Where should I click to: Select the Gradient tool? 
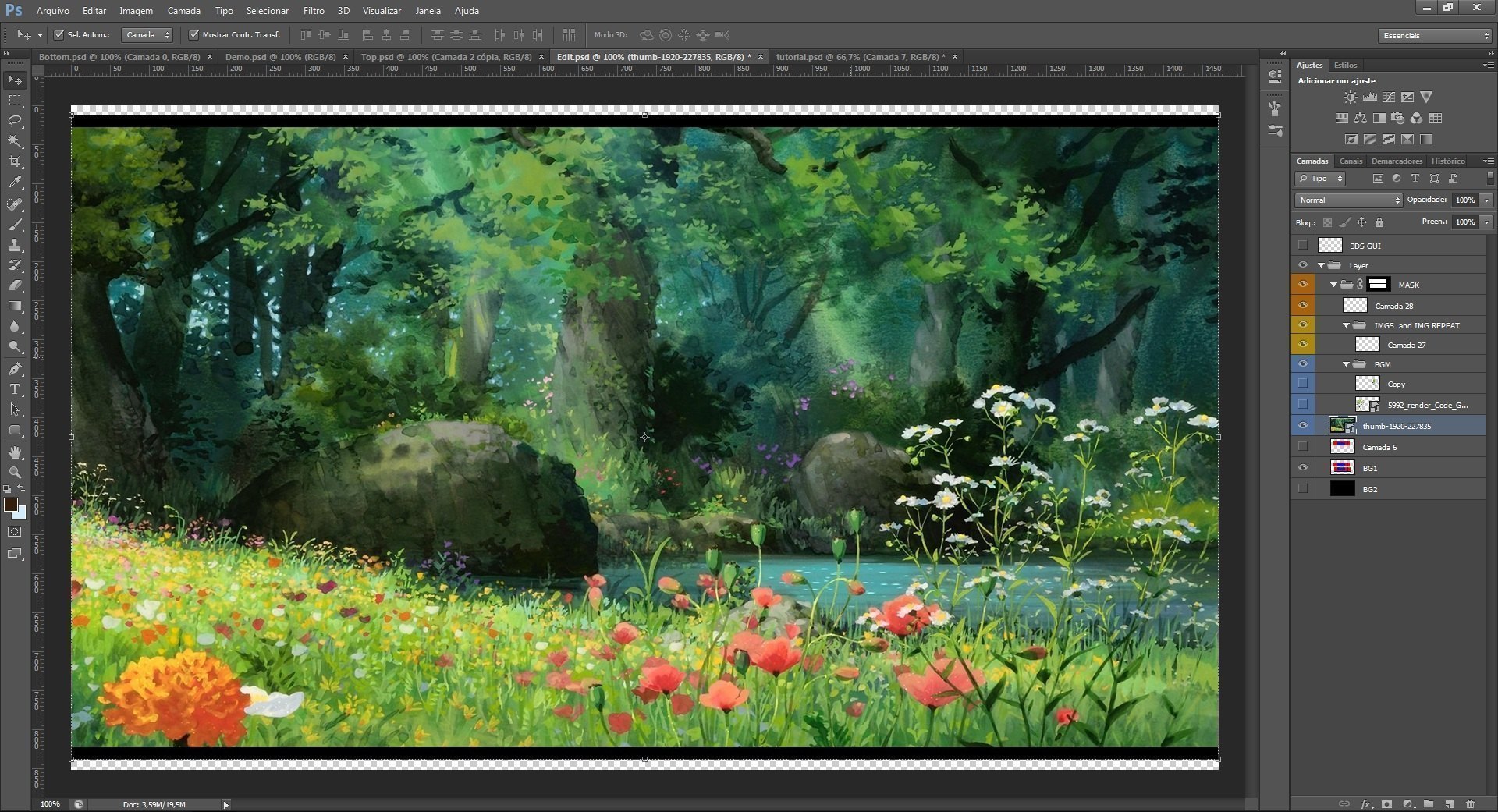[15, 307]
